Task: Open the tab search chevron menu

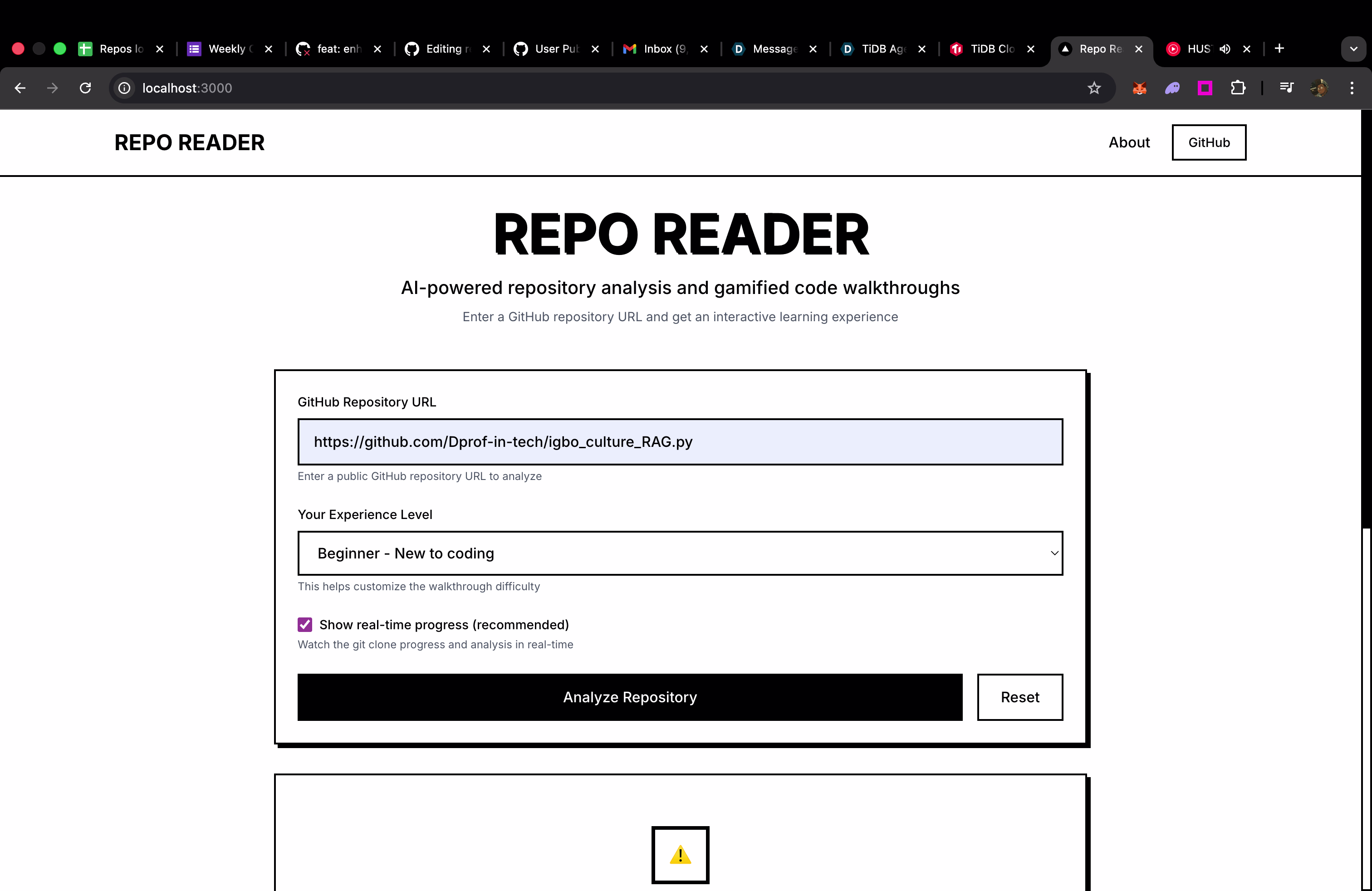Action: pos(1353,49)
